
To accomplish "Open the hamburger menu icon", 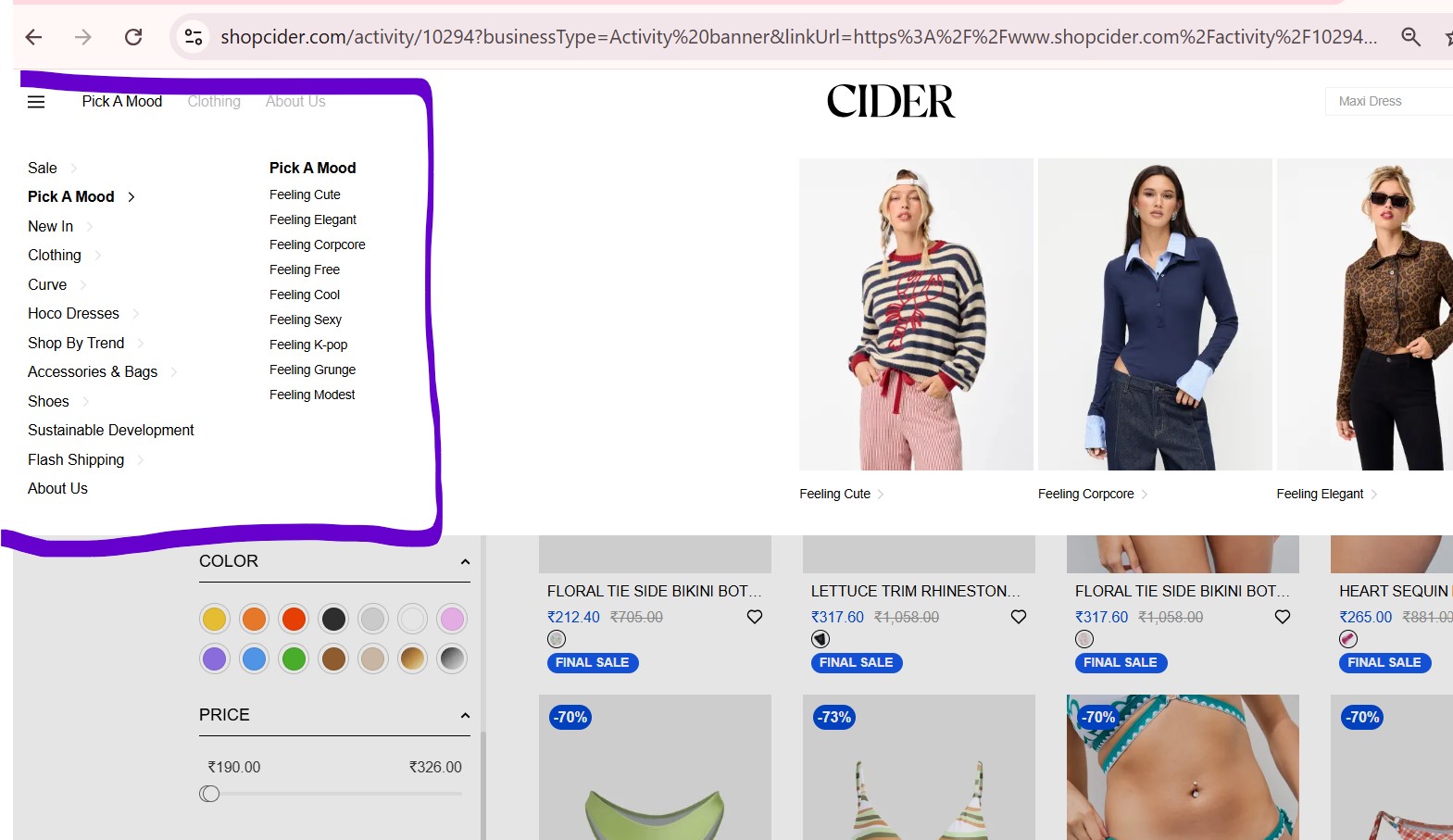I will 36,102.
